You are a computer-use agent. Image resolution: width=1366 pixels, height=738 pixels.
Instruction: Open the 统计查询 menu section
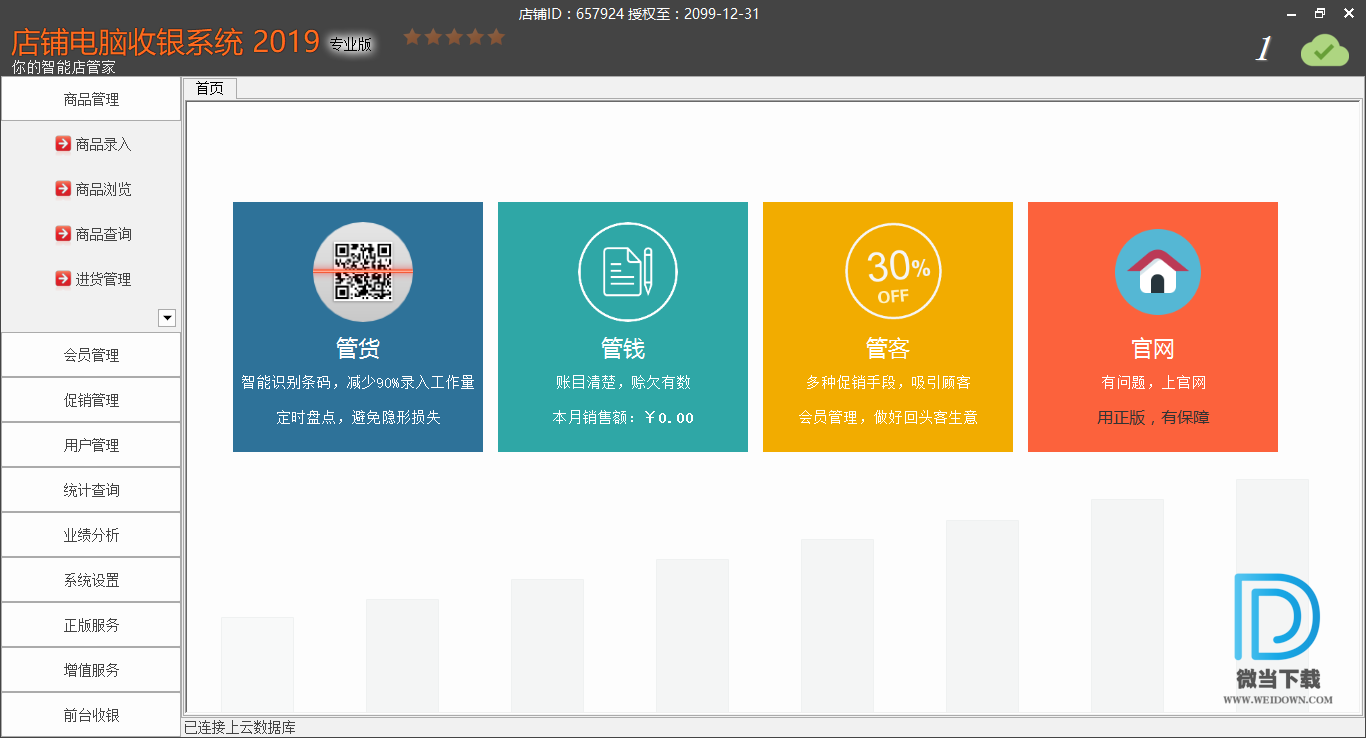click(91, 490)
